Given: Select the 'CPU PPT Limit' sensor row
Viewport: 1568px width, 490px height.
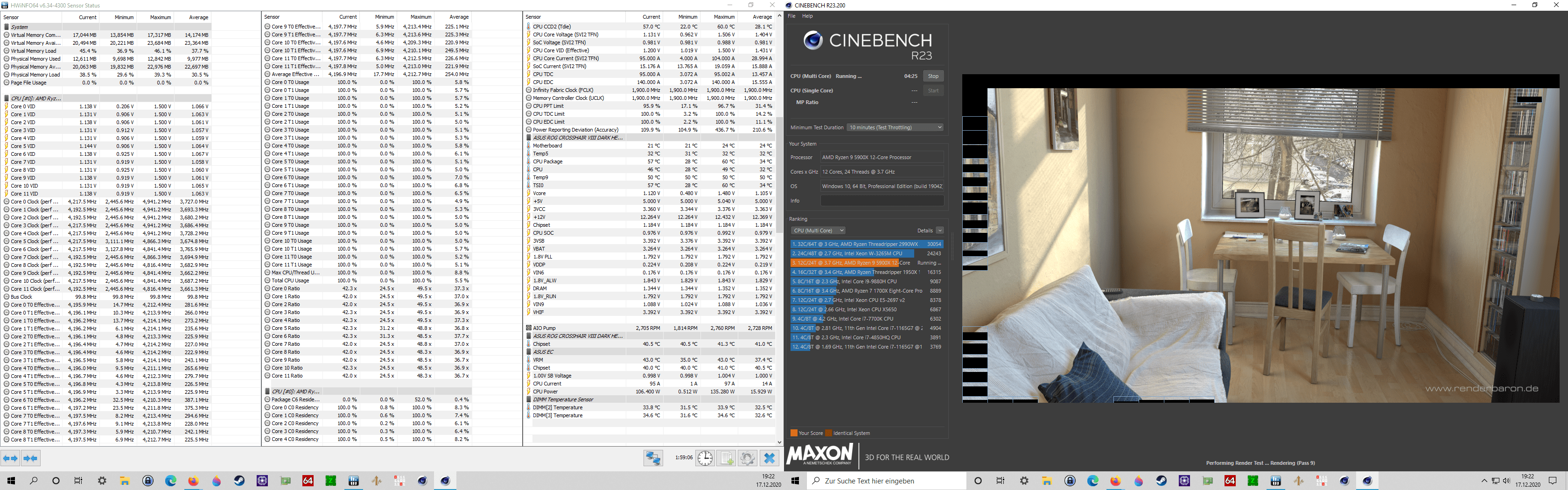Looking at the screenshot, I should coord(650,106).
